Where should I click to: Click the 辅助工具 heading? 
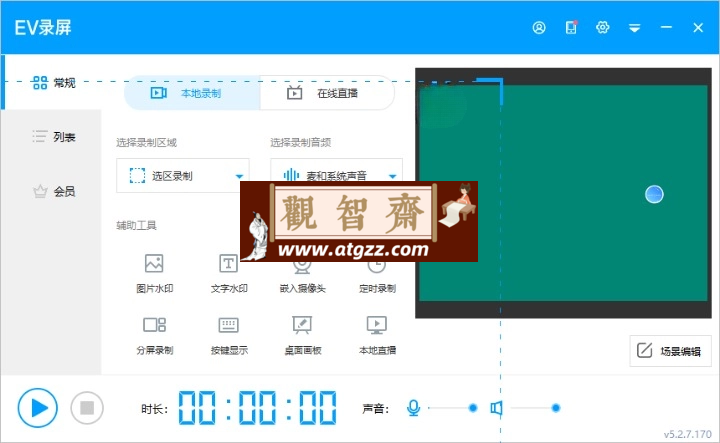[x=136, y=225]
